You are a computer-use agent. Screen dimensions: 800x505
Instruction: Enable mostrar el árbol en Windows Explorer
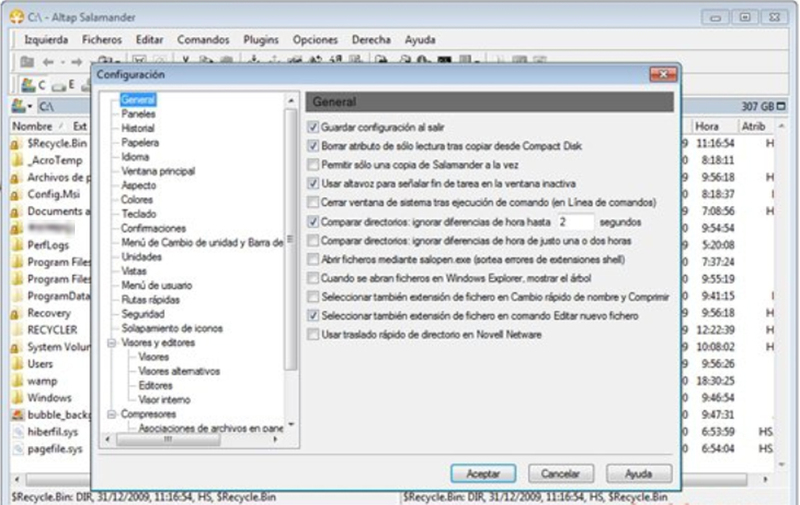pos(313,279)
